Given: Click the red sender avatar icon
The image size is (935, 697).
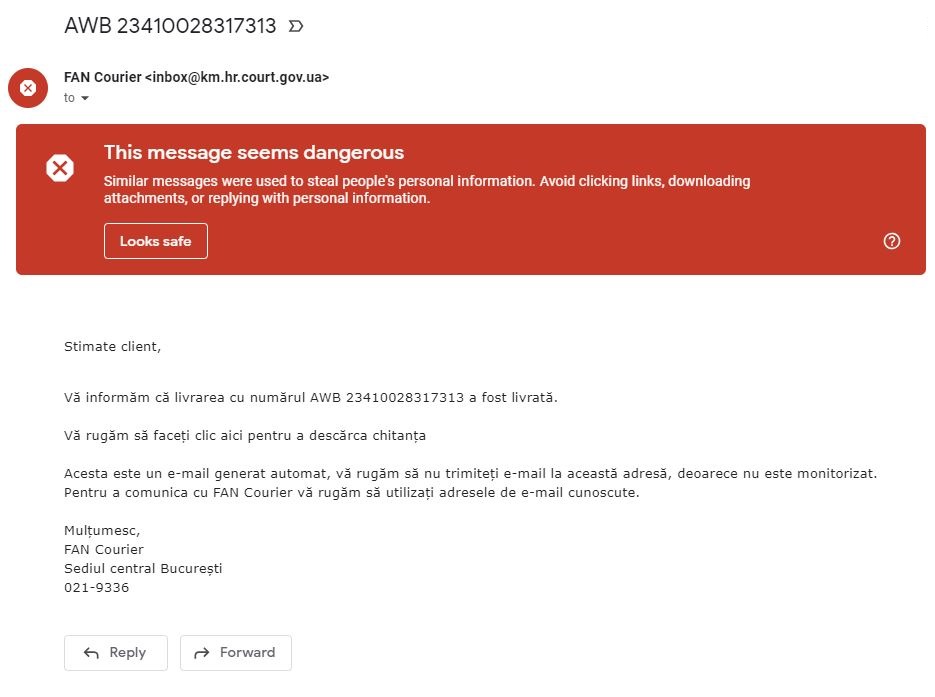Looking at the screenshot, I should pyautogui.click(x=27, y=88).
